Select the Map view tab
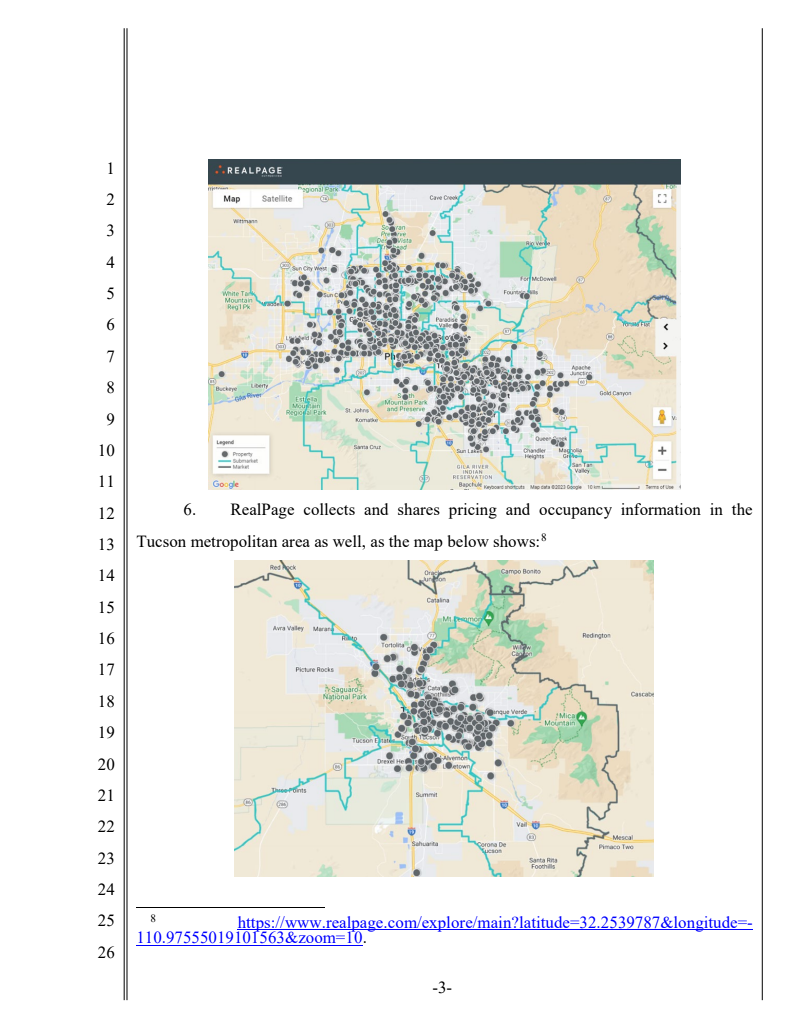The width and height of the screenshot is (800, 1035). (x=231, y=199)
